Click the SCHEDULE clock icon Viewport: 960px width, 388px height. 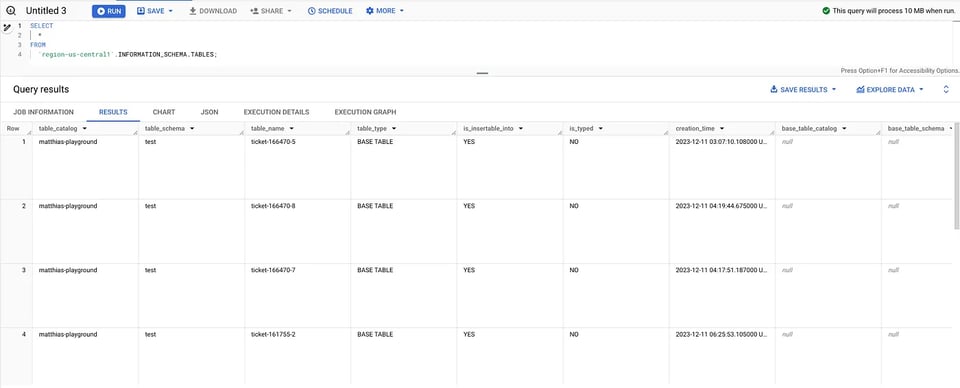311,11
